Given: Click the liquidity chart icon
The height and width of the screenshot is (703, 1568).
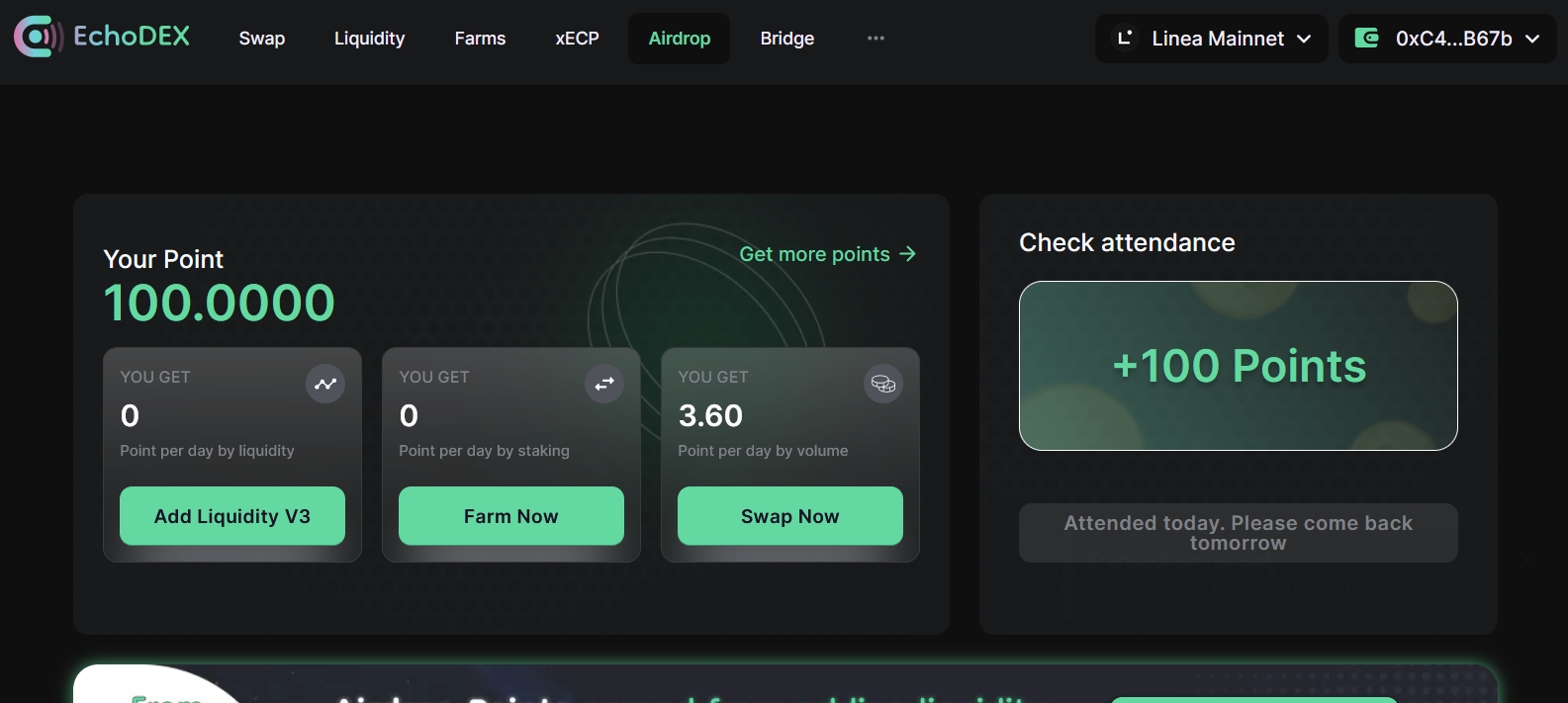Looking at the screenshot, I should [x=325, y=384].
